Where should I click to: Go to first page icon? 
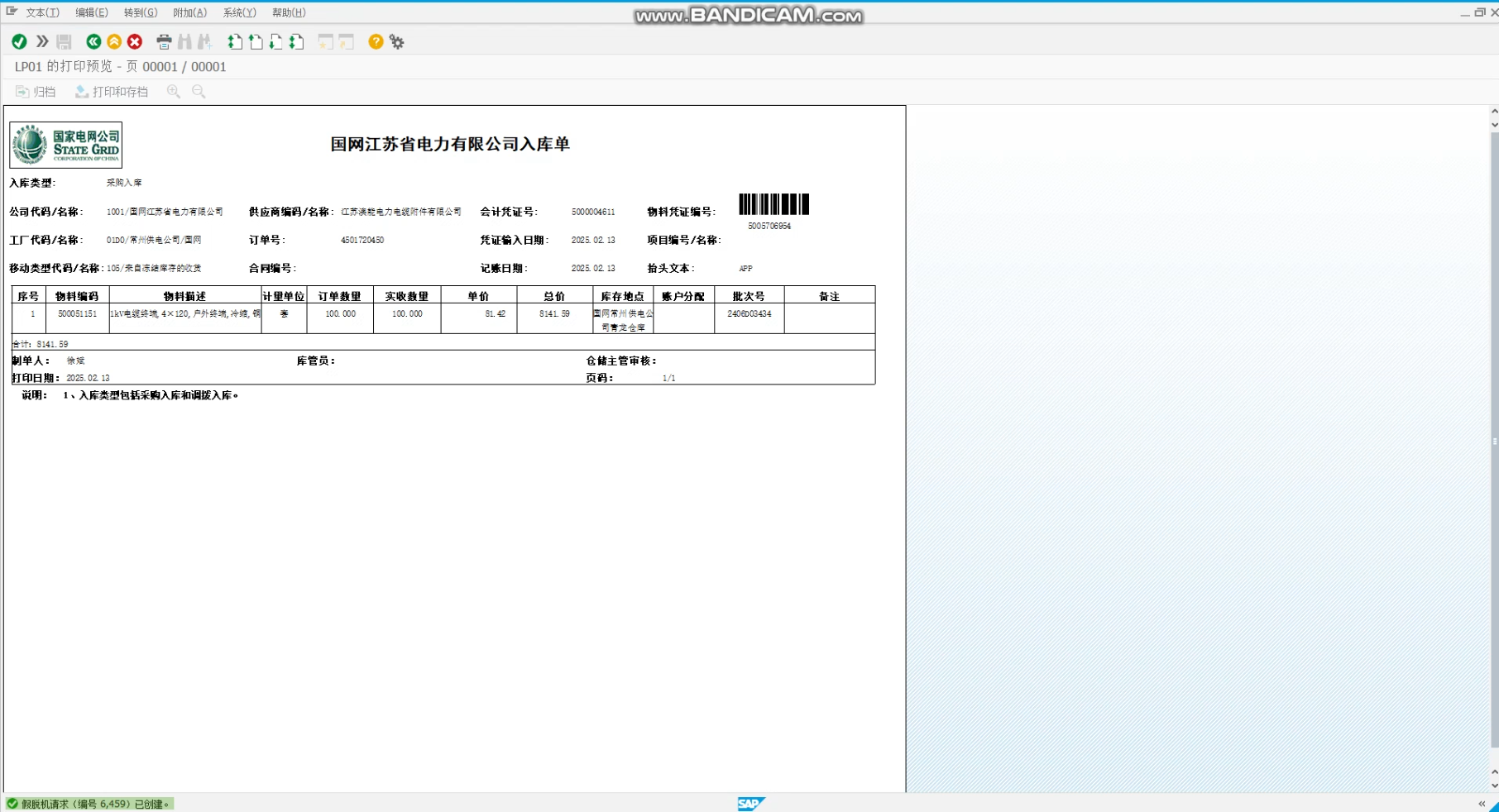(x=235, y=42)
